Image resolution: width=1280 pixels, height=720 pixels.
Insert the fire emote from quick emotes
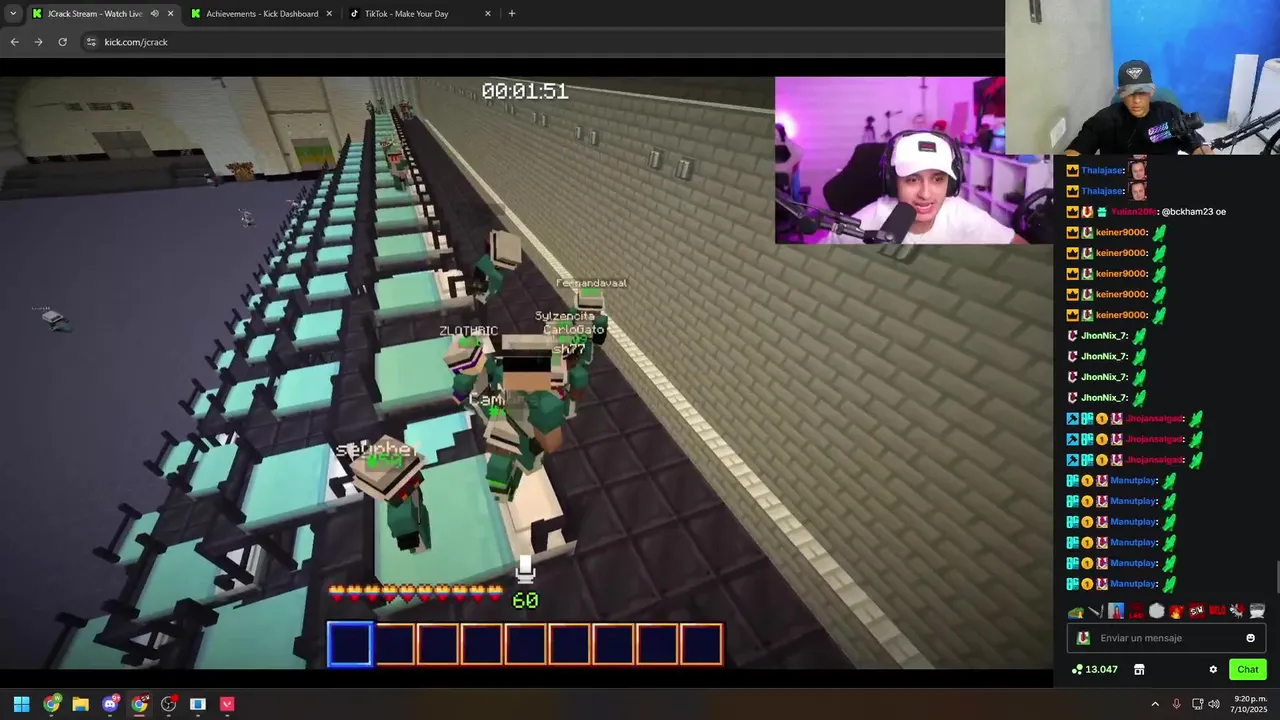coord(1177,611)
